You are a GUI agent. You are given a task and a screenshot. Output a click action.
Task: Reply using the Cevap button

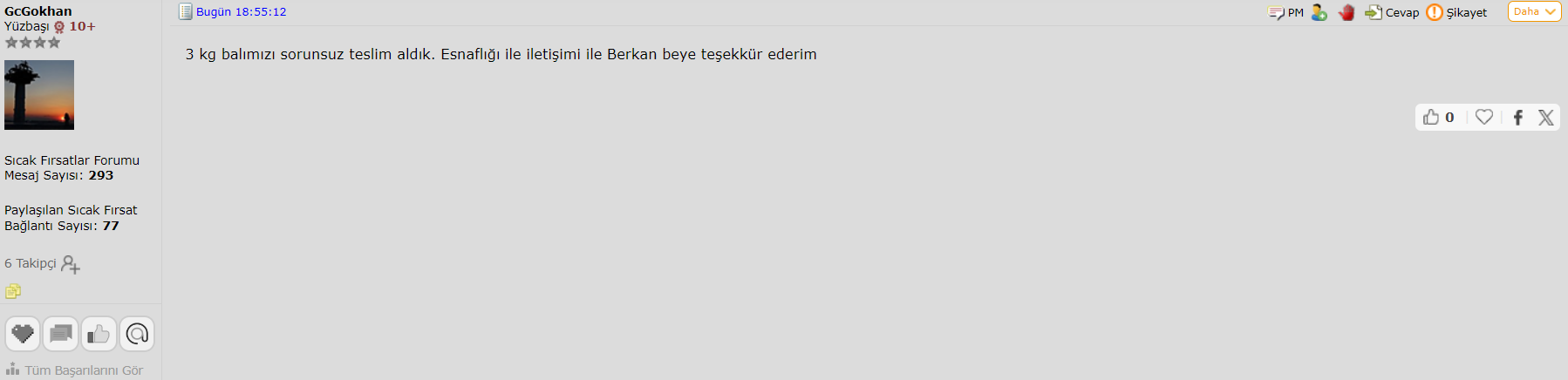pos(1392,12)
